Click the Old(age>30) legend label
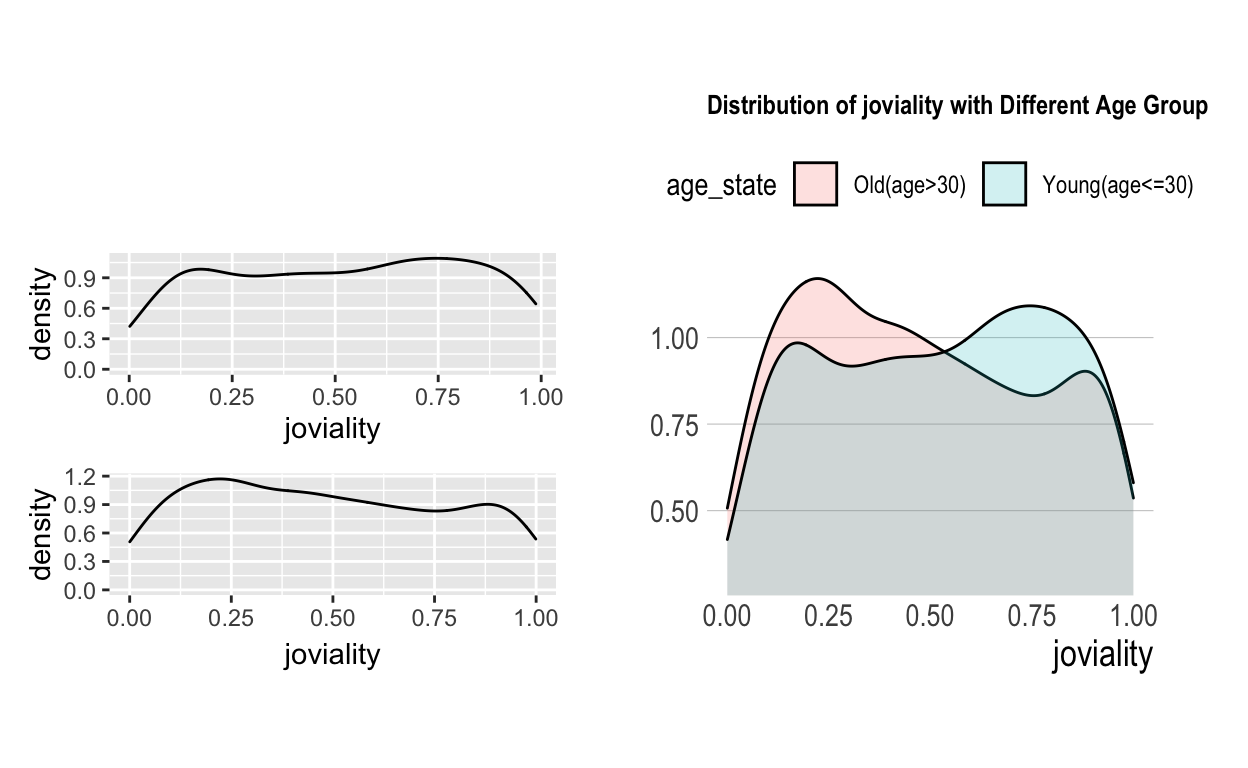Viewport: 1248px width, 768px height. coord(909,186)
